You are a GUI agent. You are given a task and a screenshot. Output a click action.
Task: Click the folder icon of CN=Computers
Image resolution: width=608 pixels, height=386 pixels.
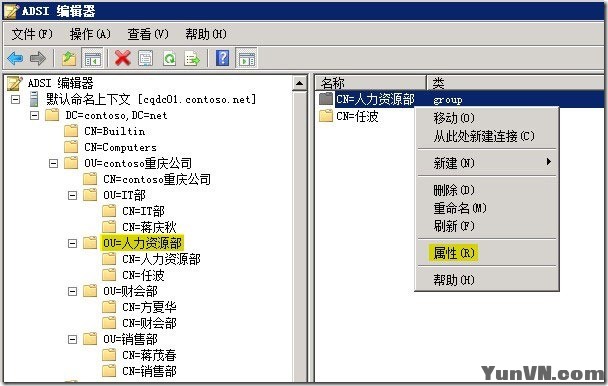(x=71, y=147)
